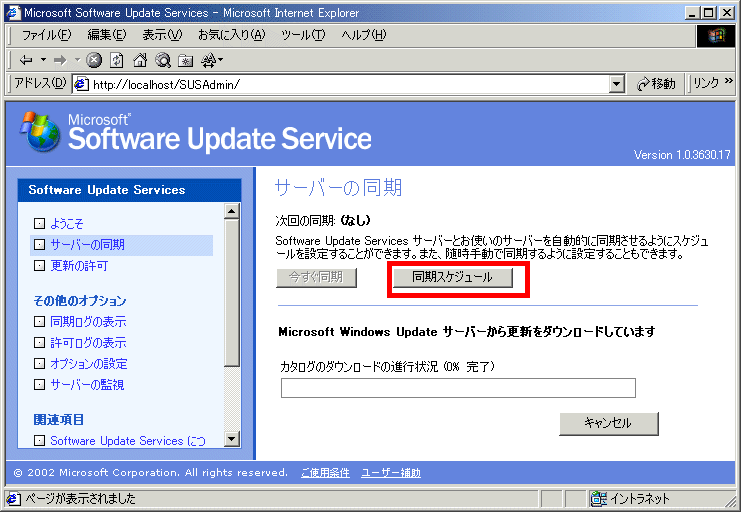The width and height of the screenshot is (741, 512).
Task: Click bullet icon beside 更新の許可
Action: pyautogui.click(x=40, y=266)
